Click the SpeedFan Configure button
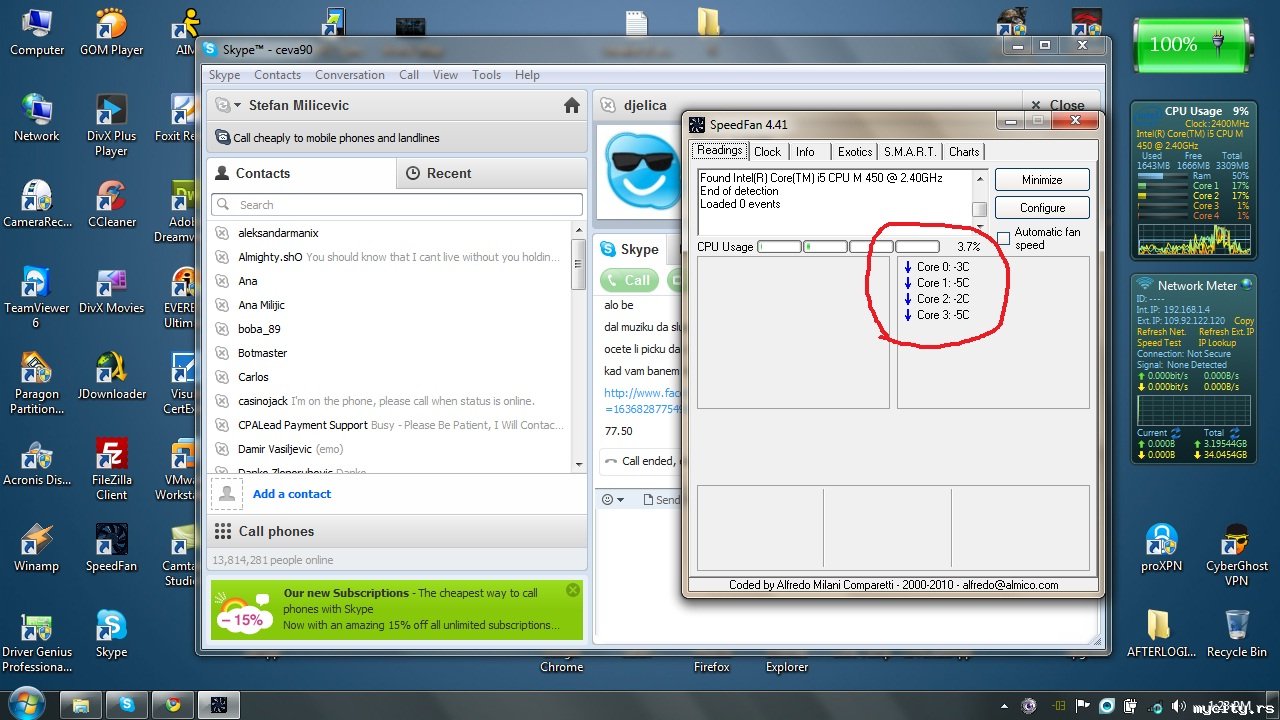This screenshot has width=1280, height=720. coord(1042,208)
